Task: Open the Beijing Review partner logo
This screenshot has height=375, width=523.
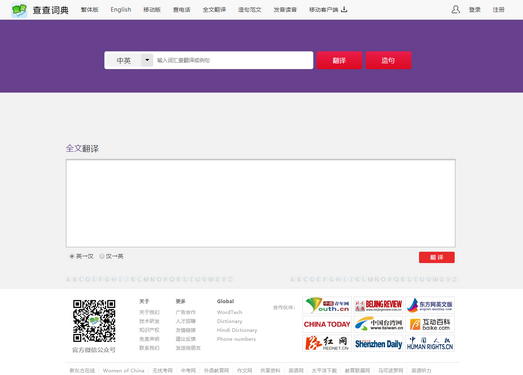Action: click(x=378, y=305)
